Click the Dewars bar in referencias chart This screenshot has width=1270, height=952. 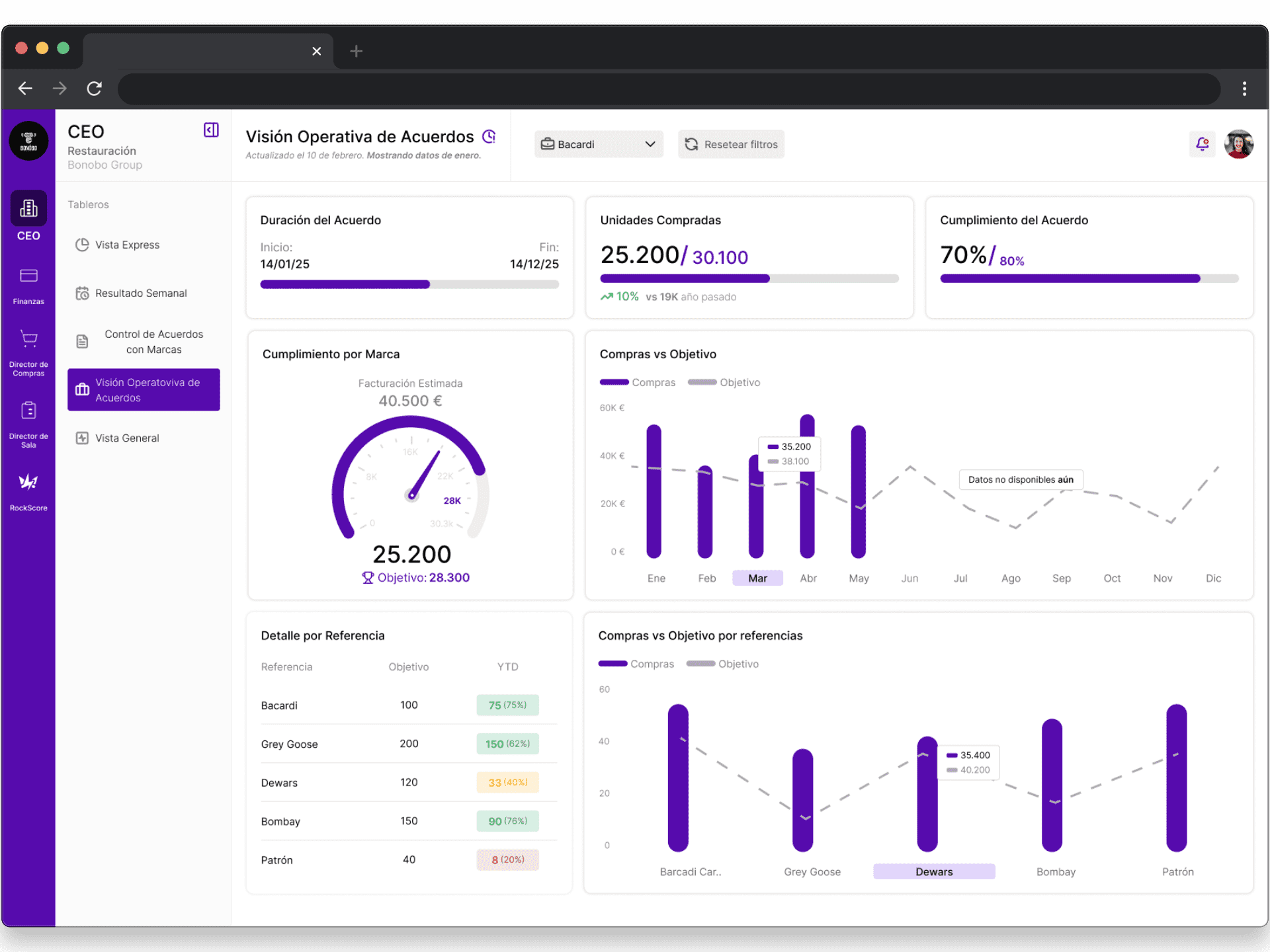tap(927, 794)
